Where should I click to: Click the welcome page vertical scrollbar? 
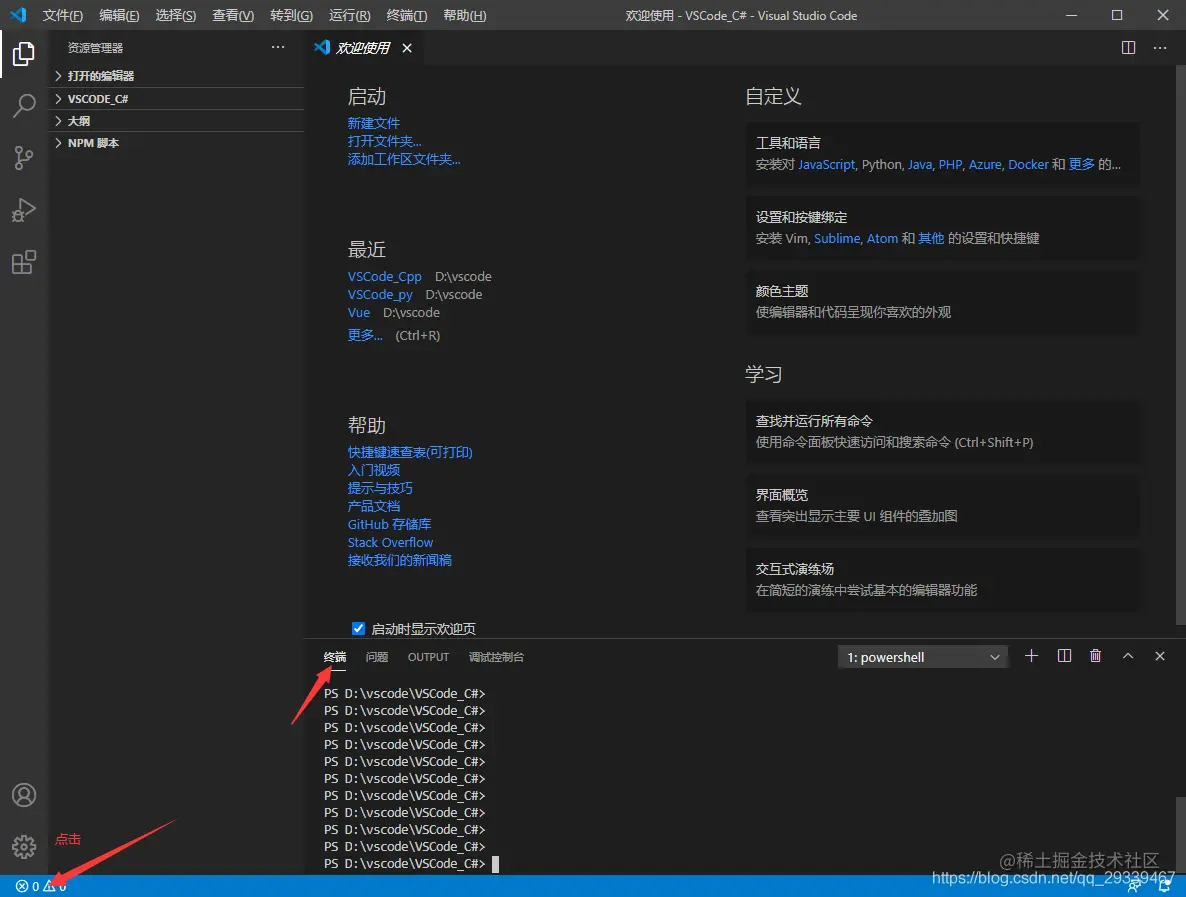pyautogui.click(x=1181, y=344)
